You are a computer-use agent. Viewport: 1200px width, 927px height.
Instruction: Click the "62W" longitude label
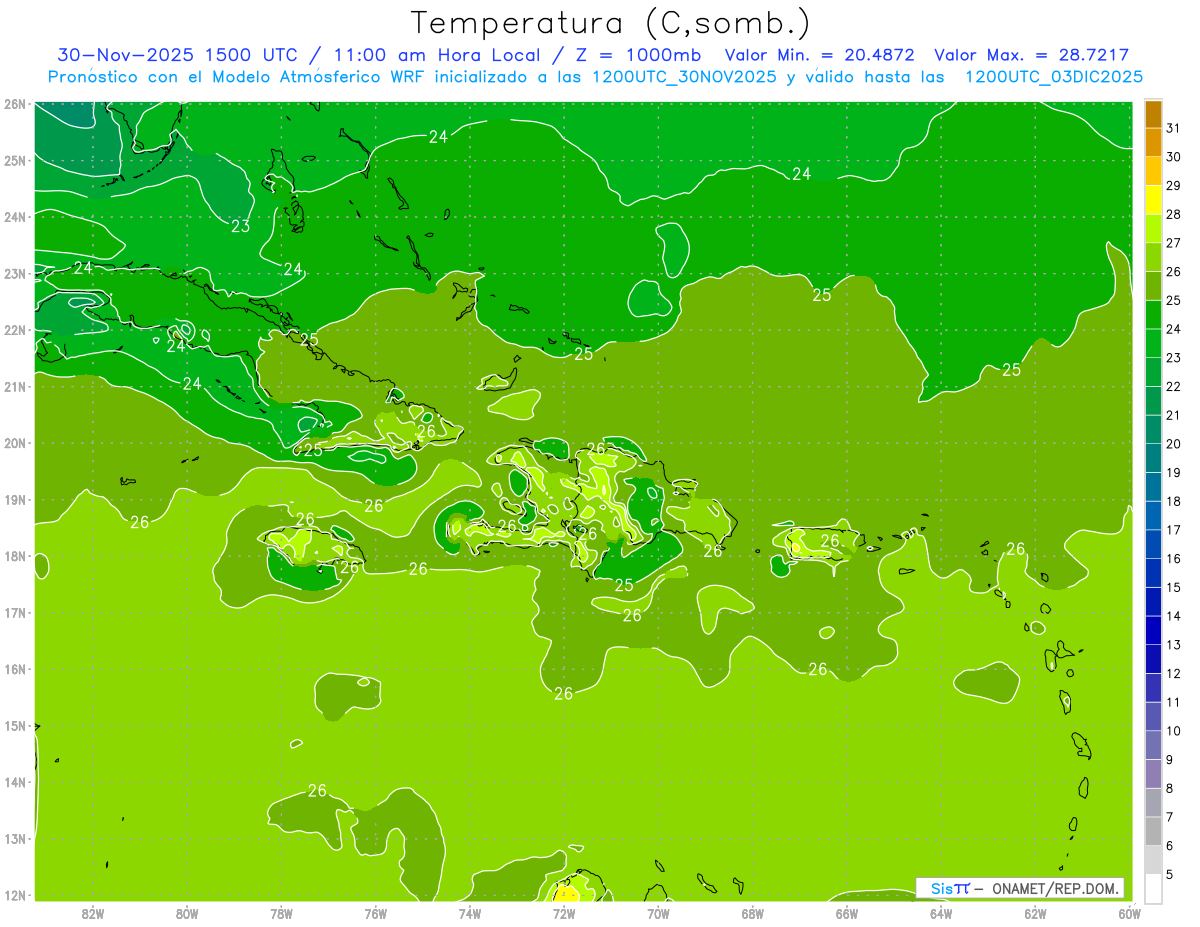pyautogui.click(x=1035, y=913)
